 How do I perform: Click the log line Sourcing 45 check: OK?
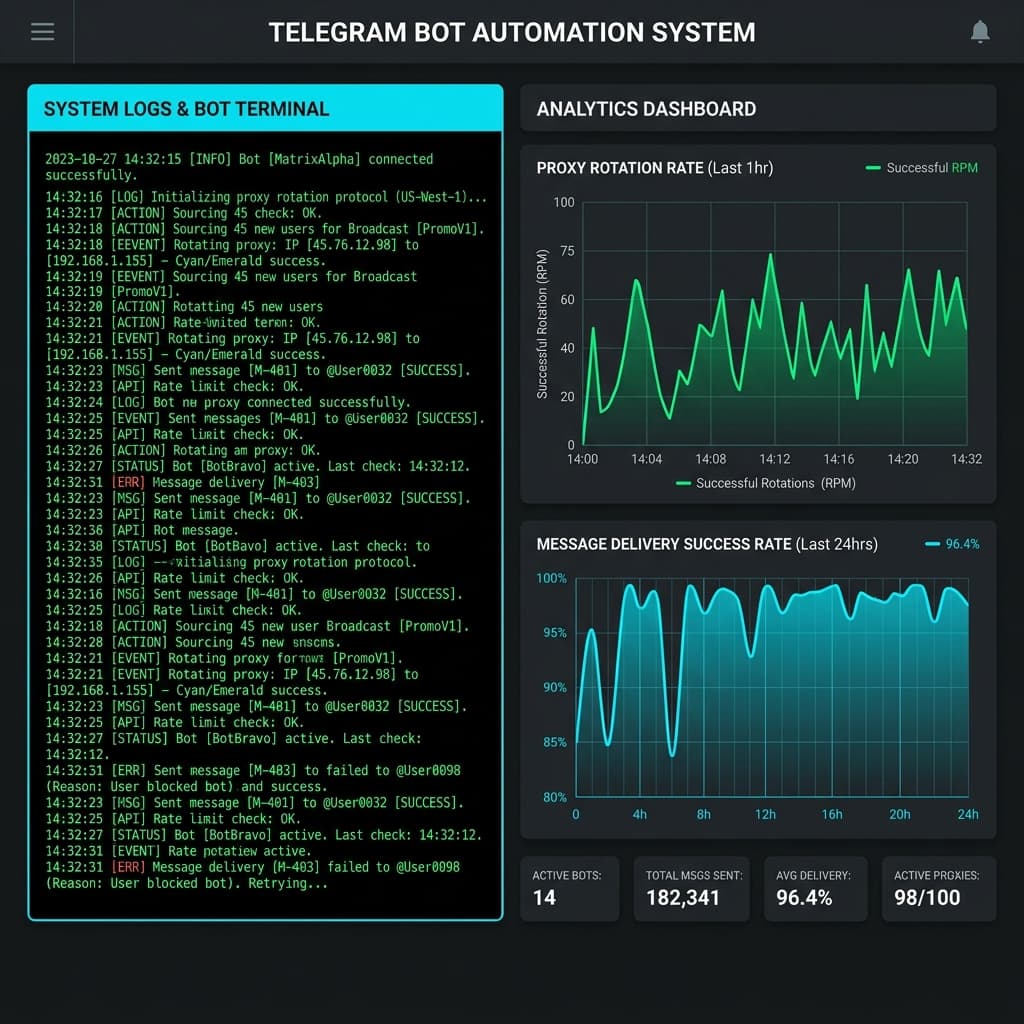pyautogui.click(x=184, y=213)
